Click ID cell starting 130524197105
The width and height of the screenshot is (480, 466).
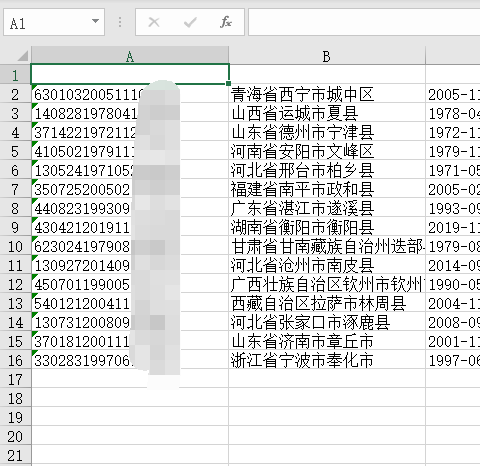(x=130, y=169)
